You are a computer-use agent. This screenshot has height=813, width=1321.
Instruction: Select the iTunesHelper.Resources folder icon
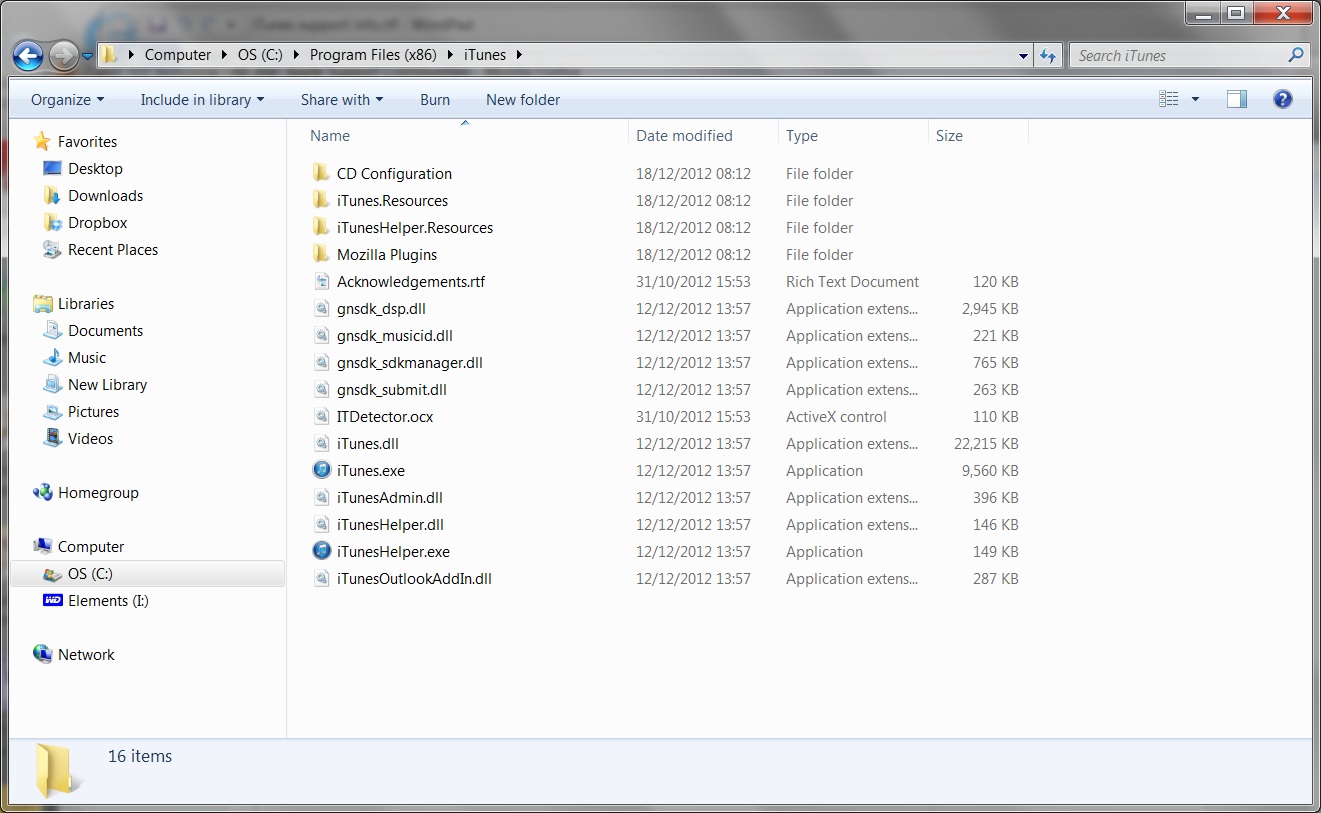click(x=321, y=227)
